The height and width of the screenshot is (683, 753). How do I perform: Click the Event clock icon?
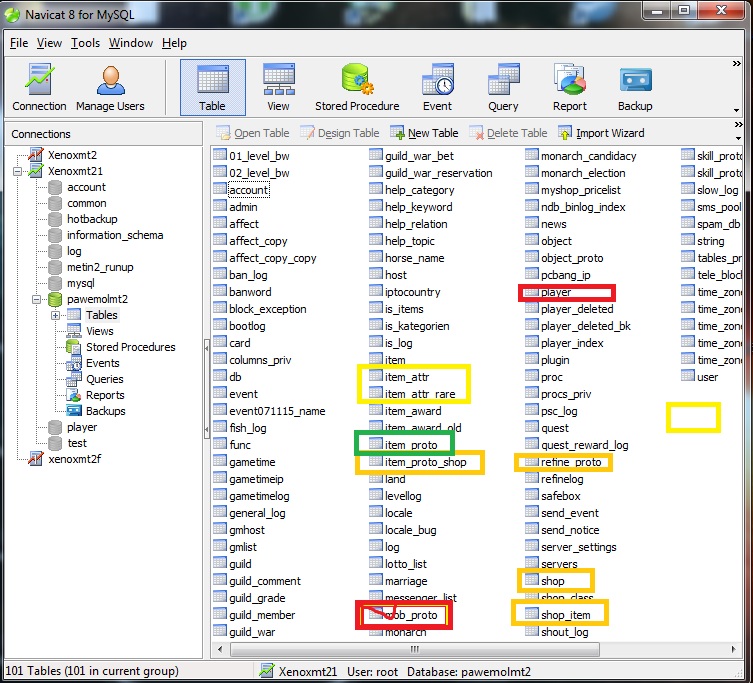click(x=437, y=87)
